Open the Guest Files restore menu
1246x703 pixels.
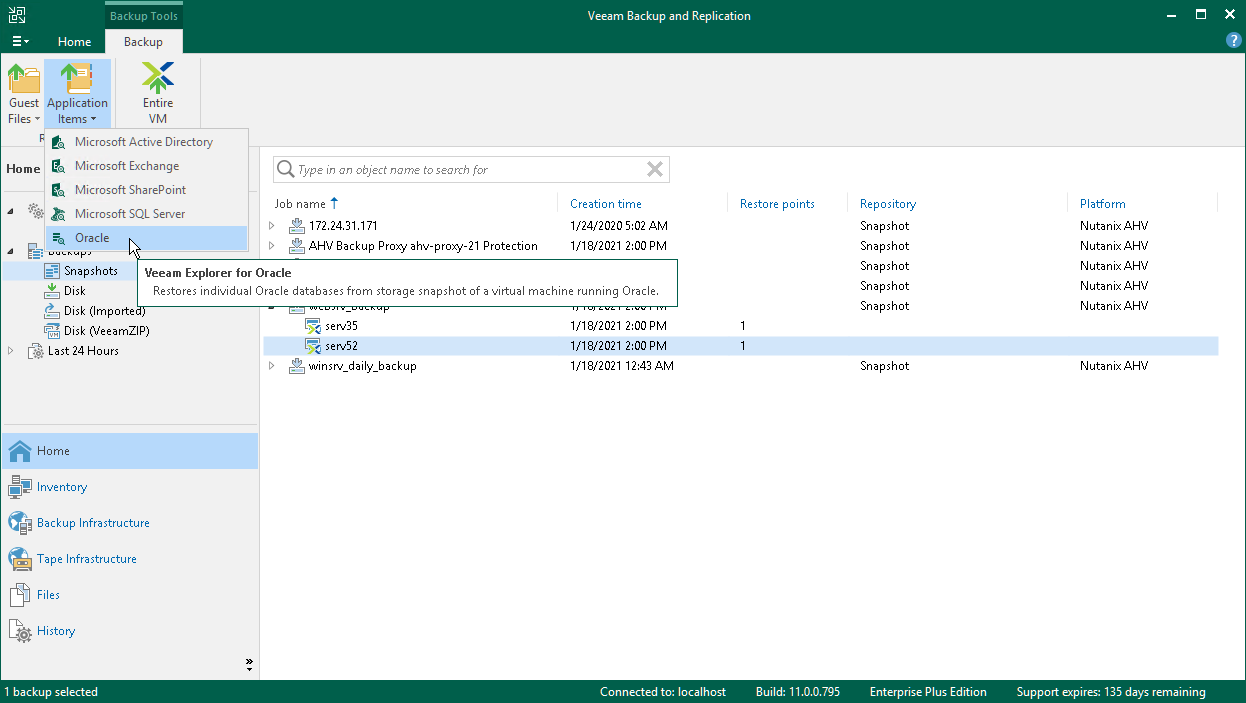(24, 93)
